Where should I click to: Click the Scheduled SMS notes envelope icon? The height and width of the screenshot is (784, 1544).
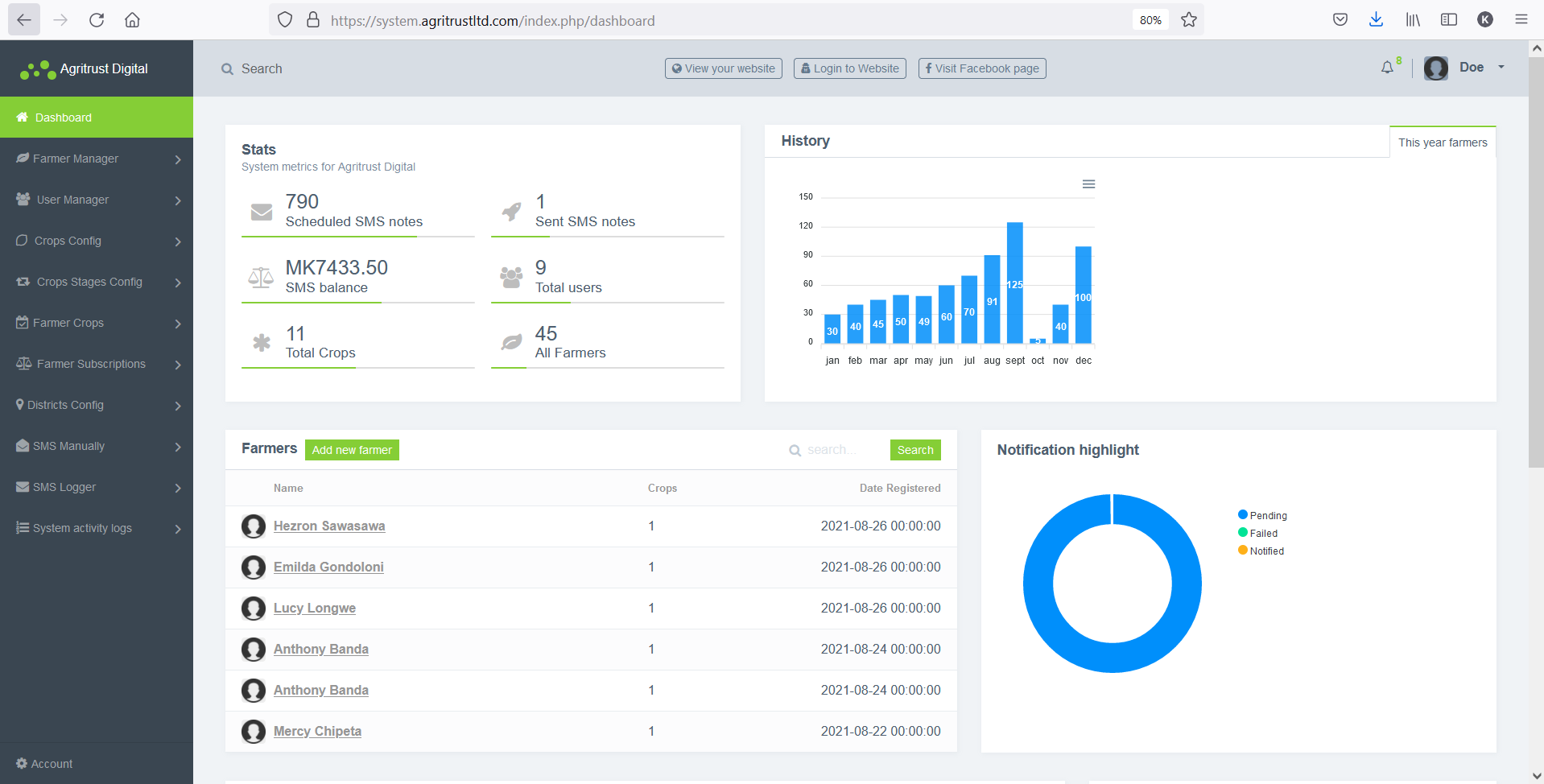coord(262,212)
